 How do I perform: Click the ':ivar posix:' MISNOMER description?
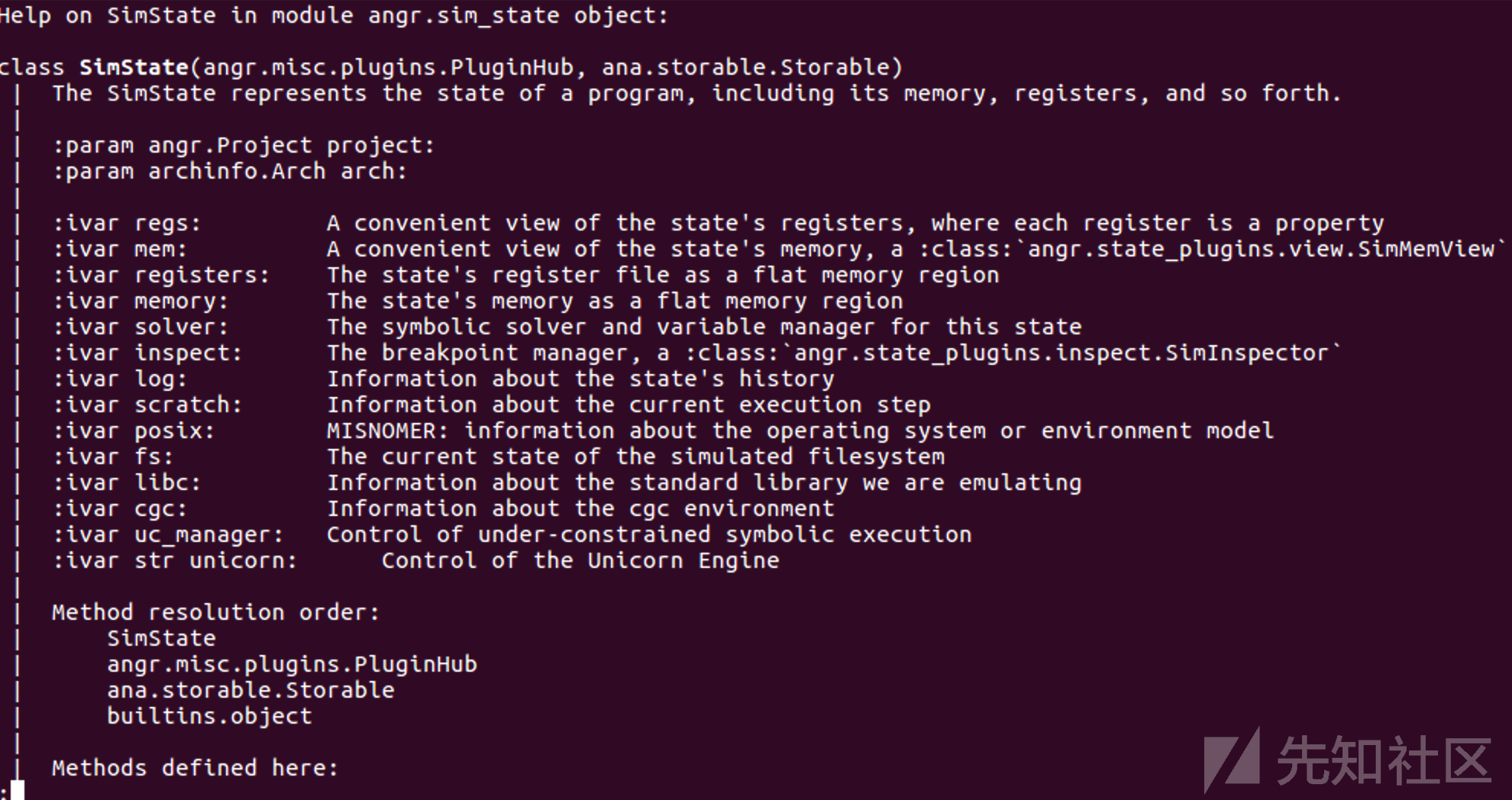[800, 431]
